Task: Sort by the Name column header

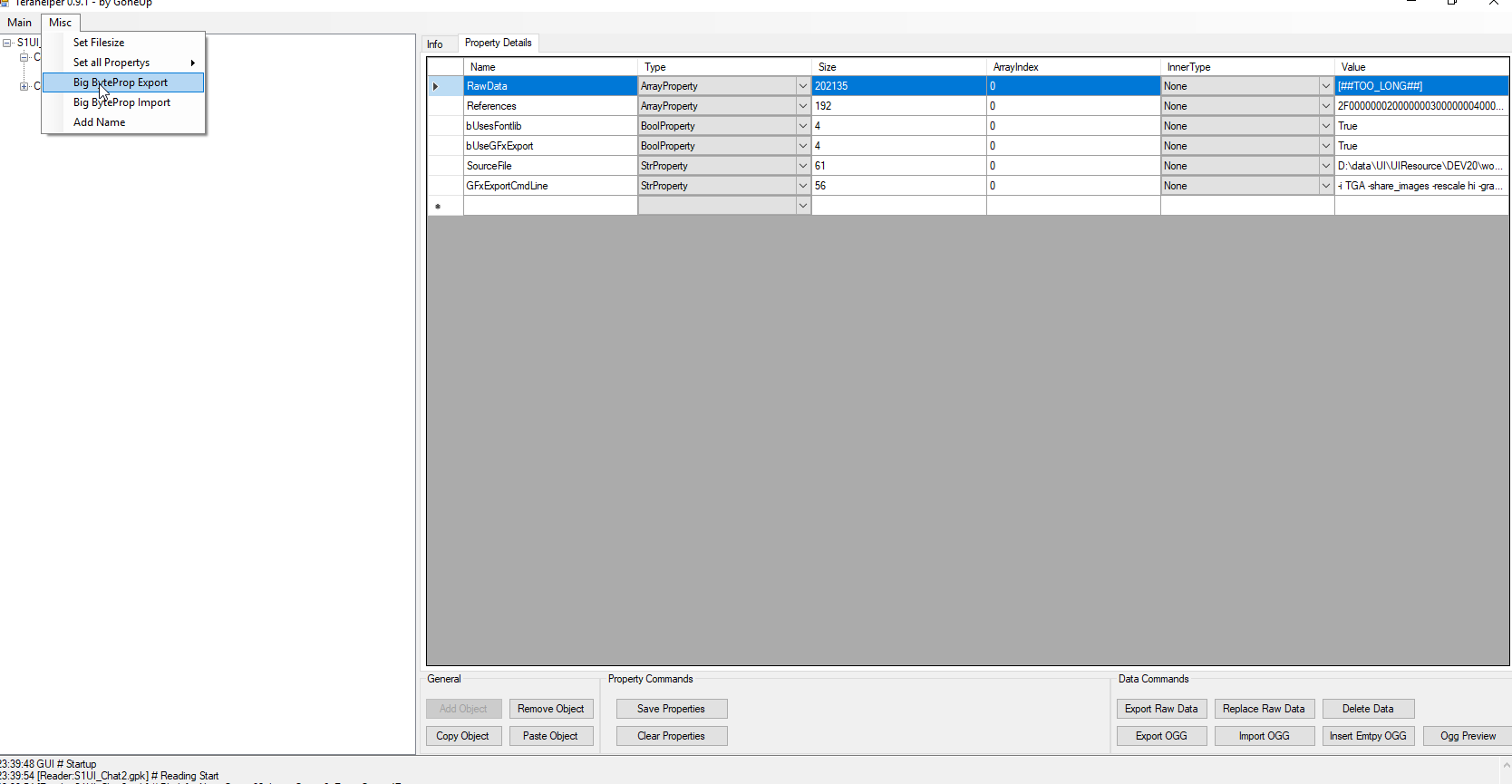Action: (550, 67)
